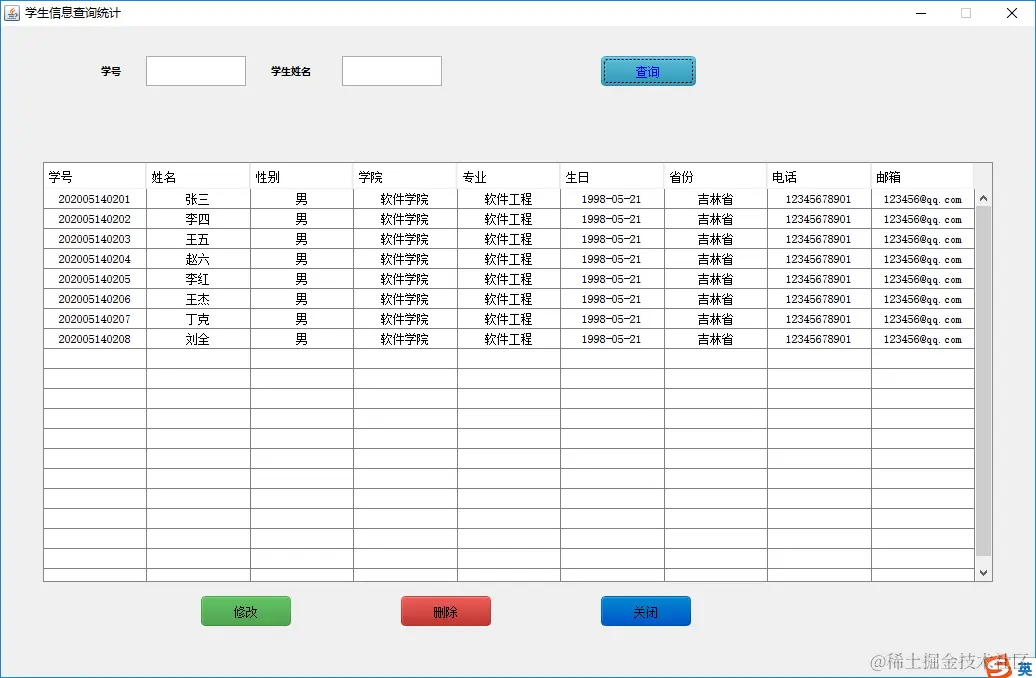Click 软件学院 cell in 刘全's row
The image size is (1036, 678).
pyautogui.click(x=405, y=339)
